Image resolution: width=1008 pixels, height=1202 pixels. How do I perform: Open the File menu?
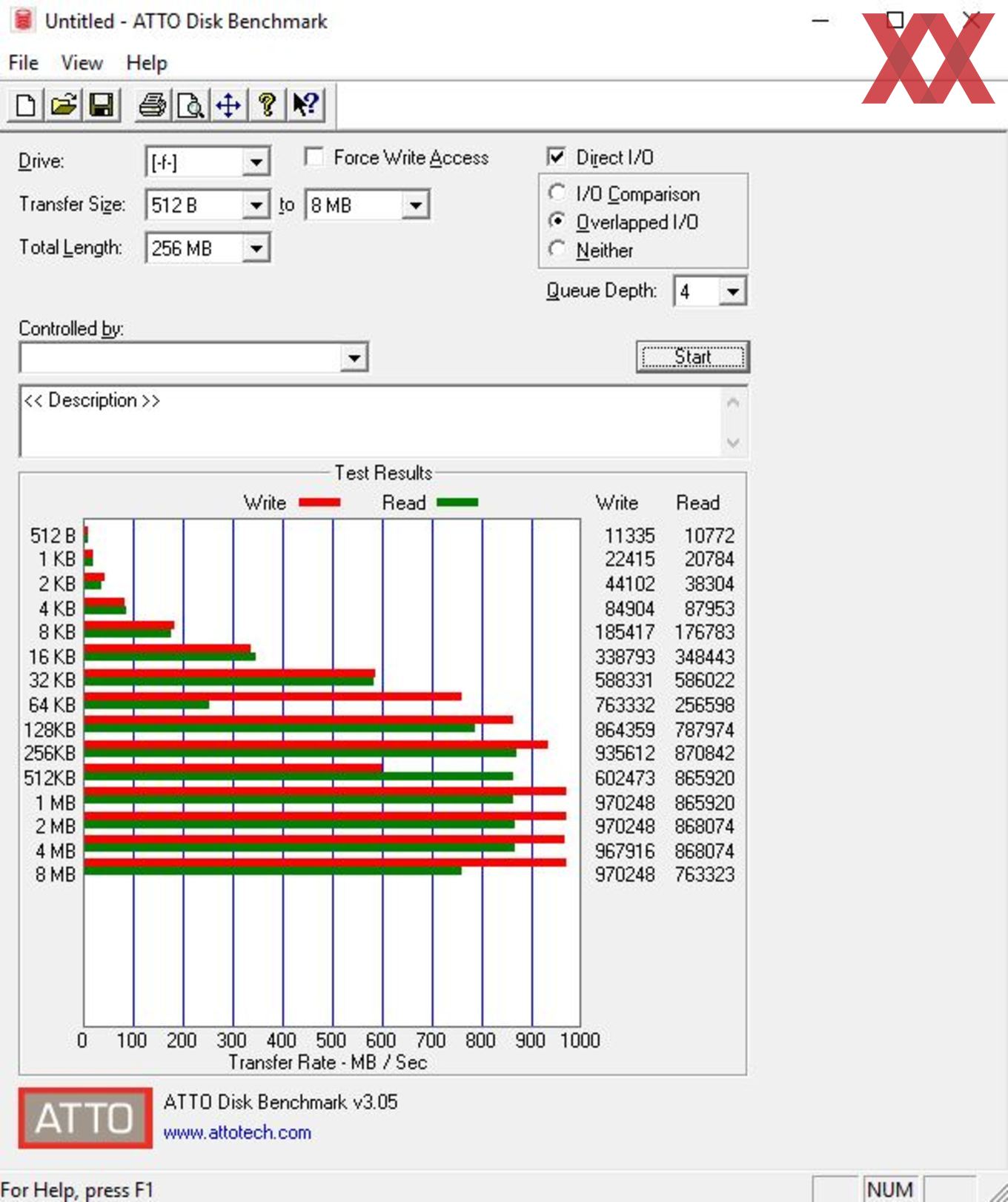tap(24, 63)
